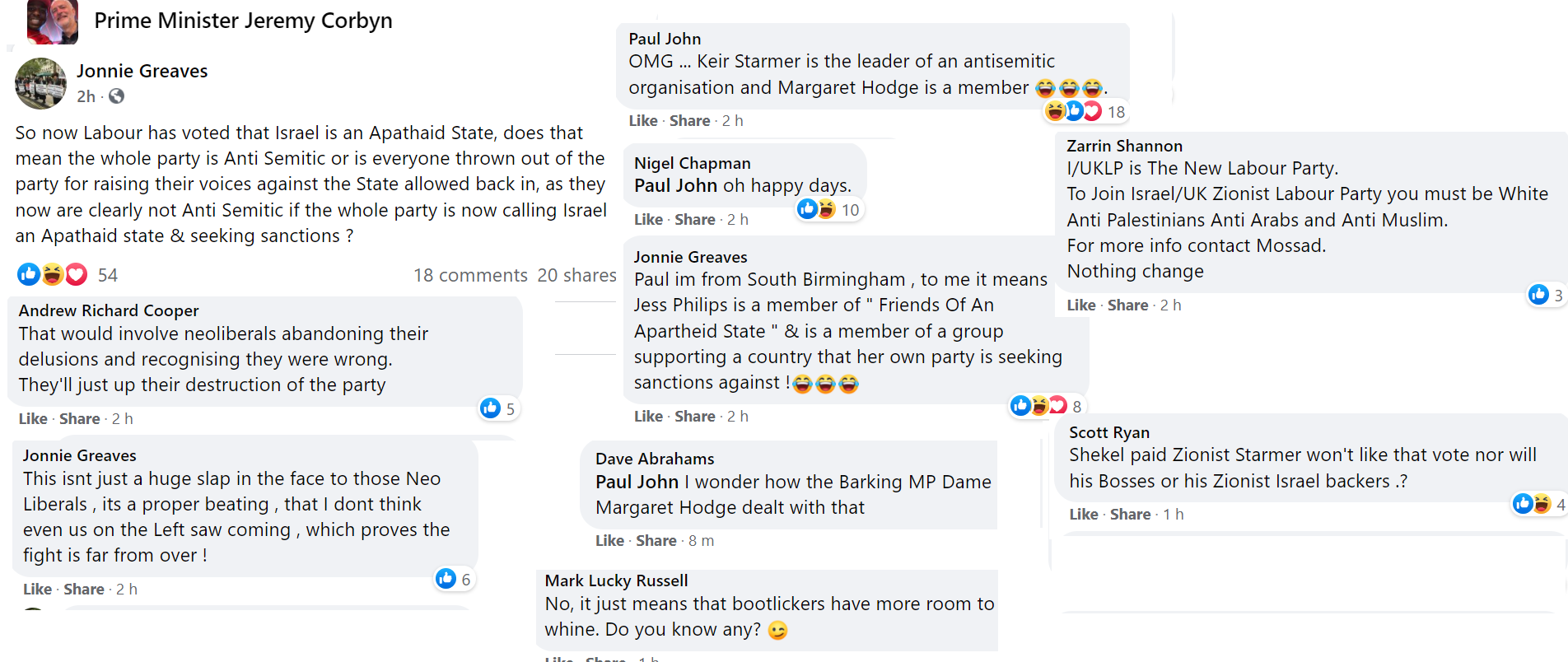Share Zarrin Shannon's comment

(x=1127, y=305)
